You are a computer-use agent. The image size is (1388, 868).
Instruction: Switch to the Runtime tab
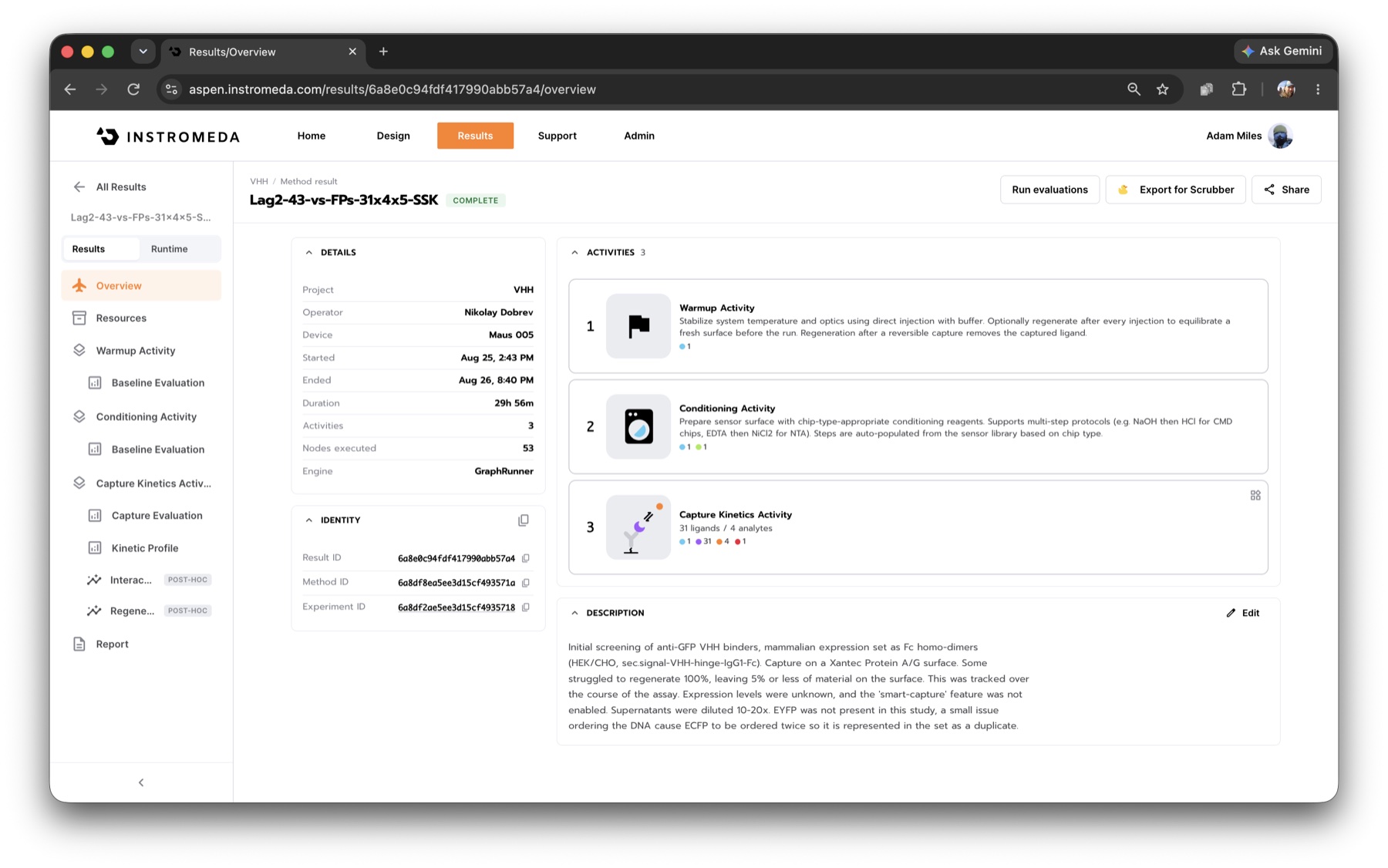[x=170, y=249]
